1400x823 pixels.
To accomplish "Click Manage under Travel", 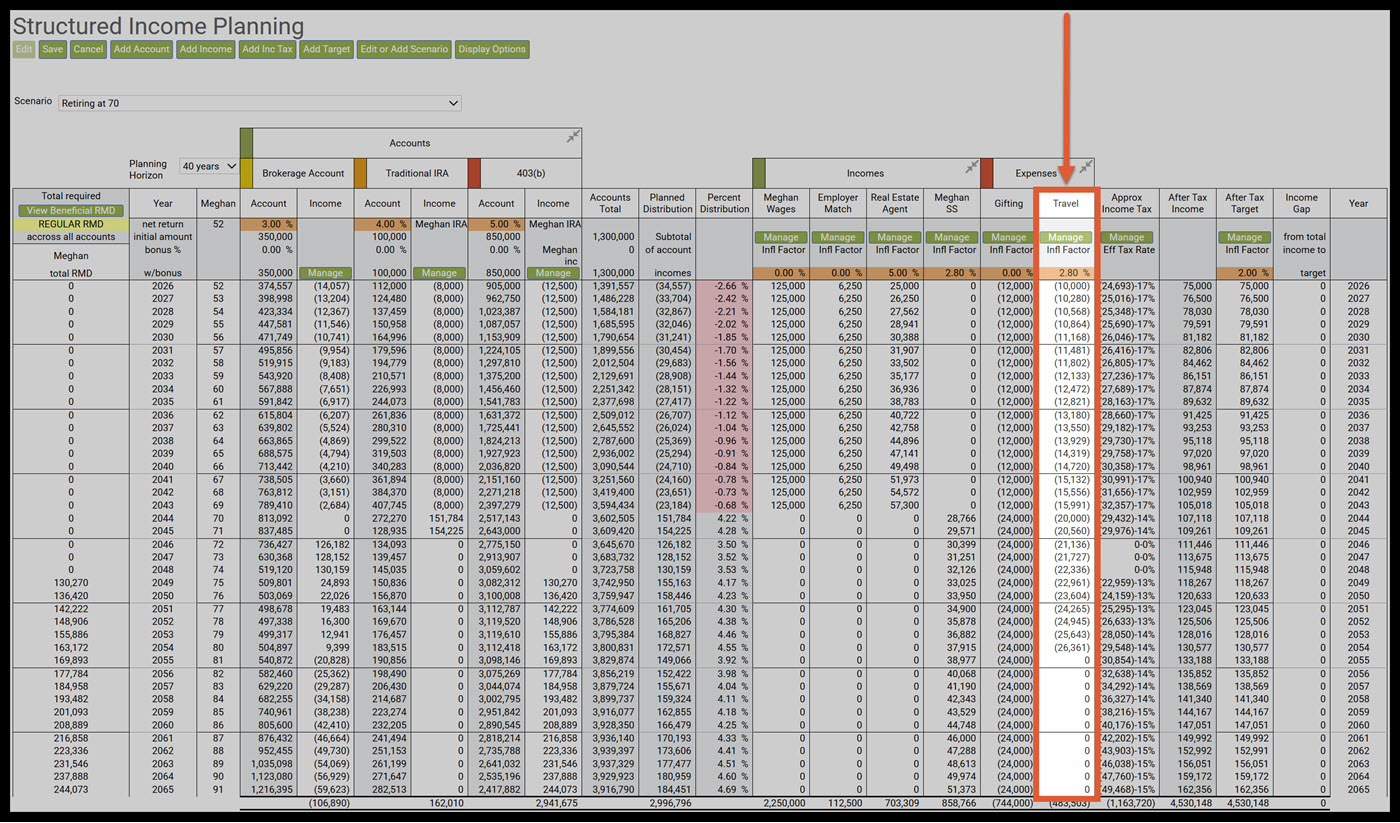I will [1066, 238].
